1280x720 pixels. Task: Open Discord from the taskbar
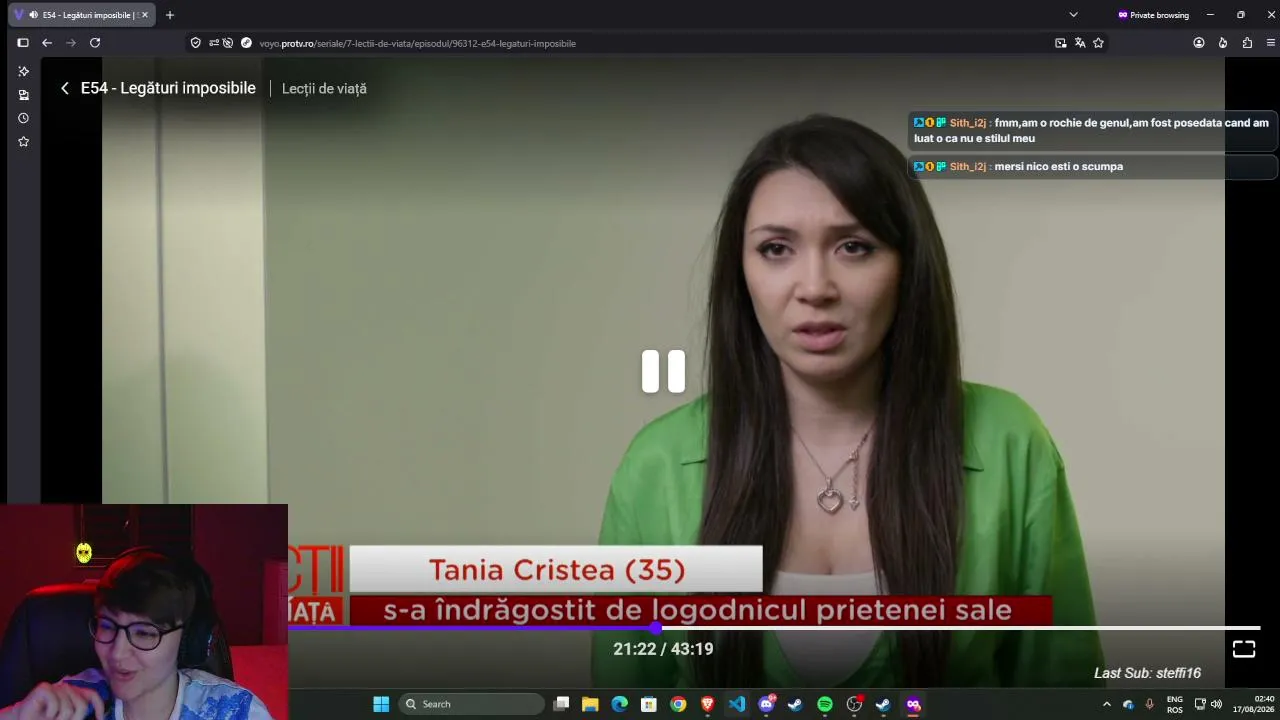click(x=767, y=704)
